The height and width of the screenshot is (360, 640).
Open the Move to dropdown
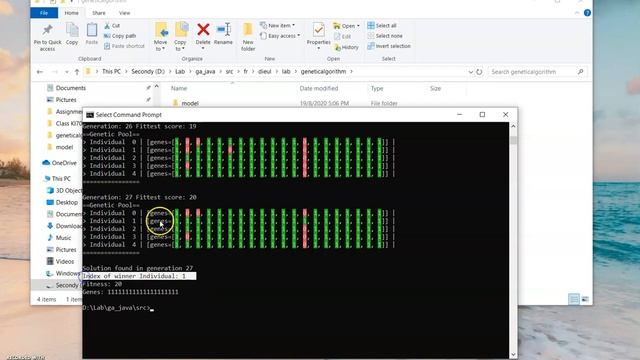(x=160, y=37)
